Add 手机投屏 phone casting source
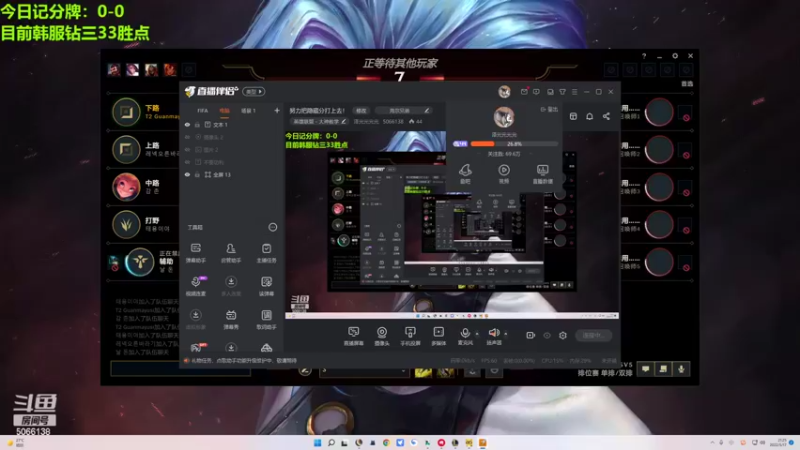 tap(410, 336)
